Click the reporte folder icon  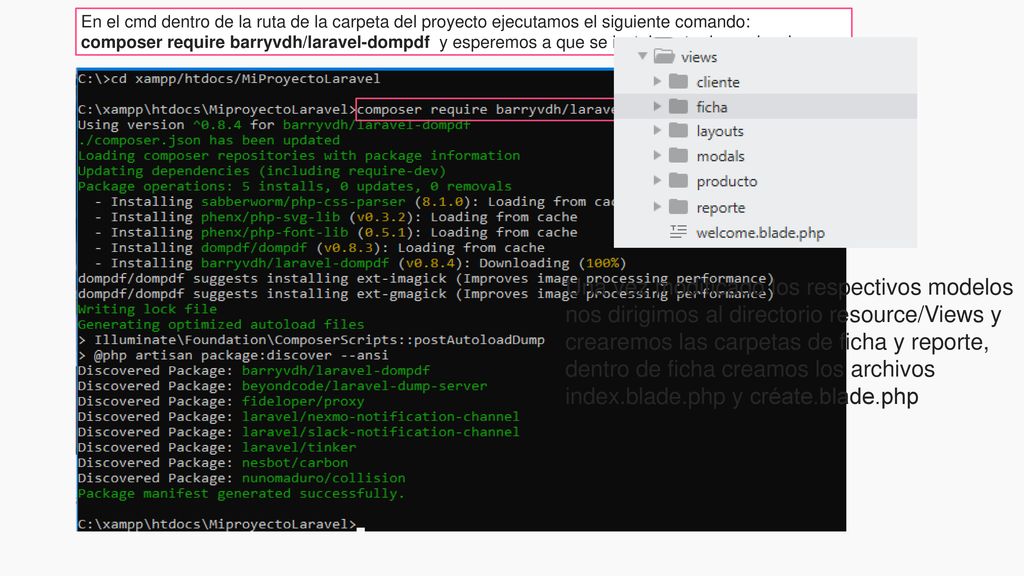tap(679, 207)
